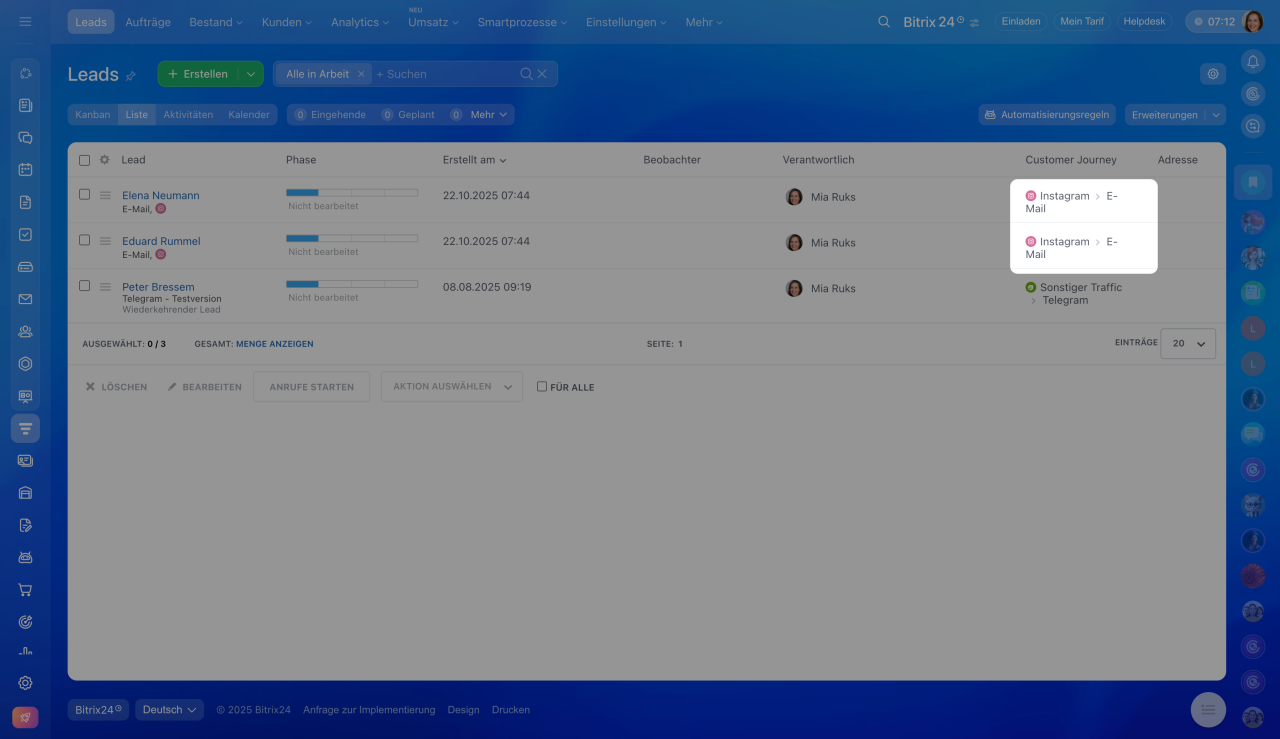Expand the Bestand menu

tap(216, 22)
